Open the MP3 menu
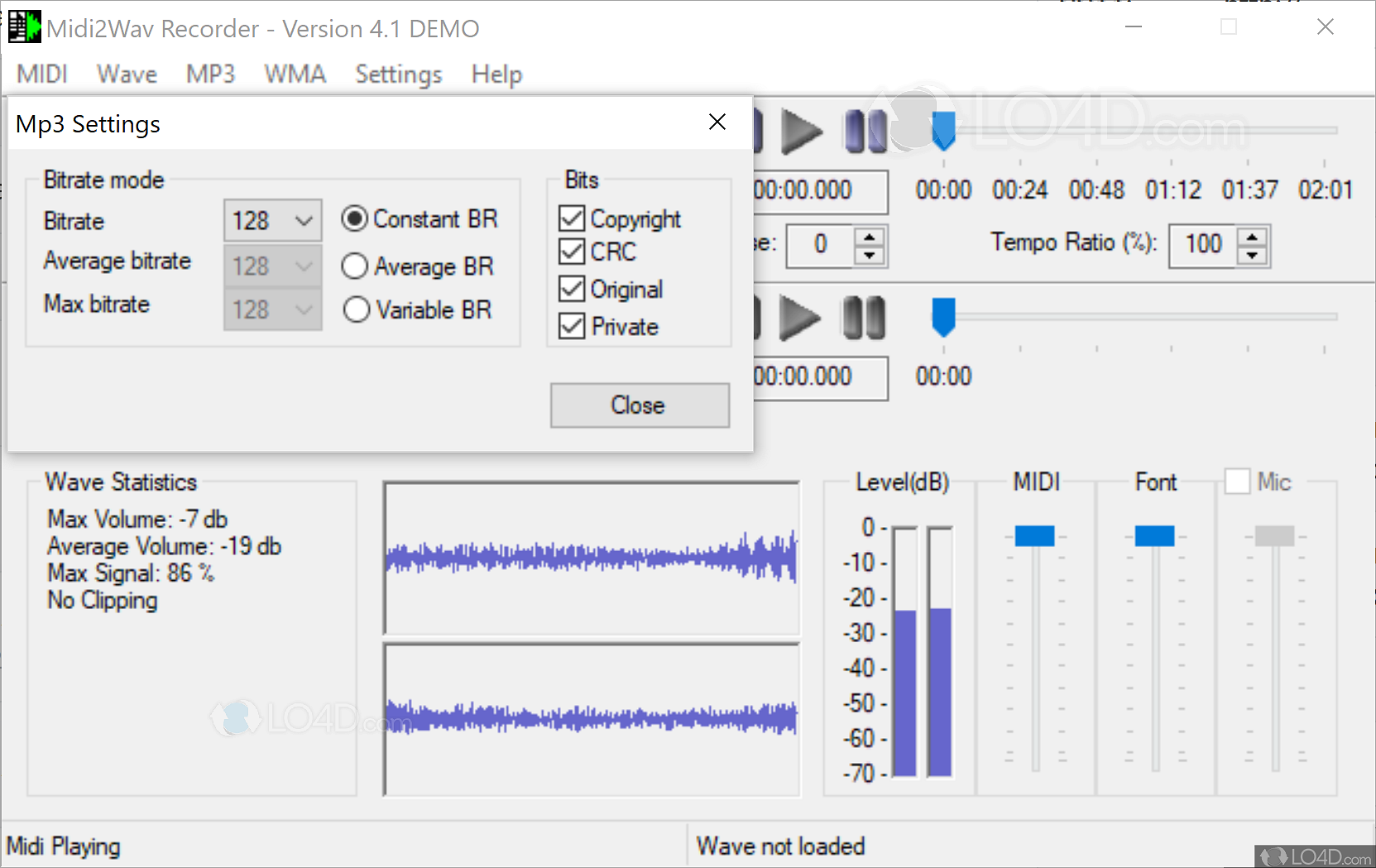The image size is (1376, 868). (x=210, y=74)
